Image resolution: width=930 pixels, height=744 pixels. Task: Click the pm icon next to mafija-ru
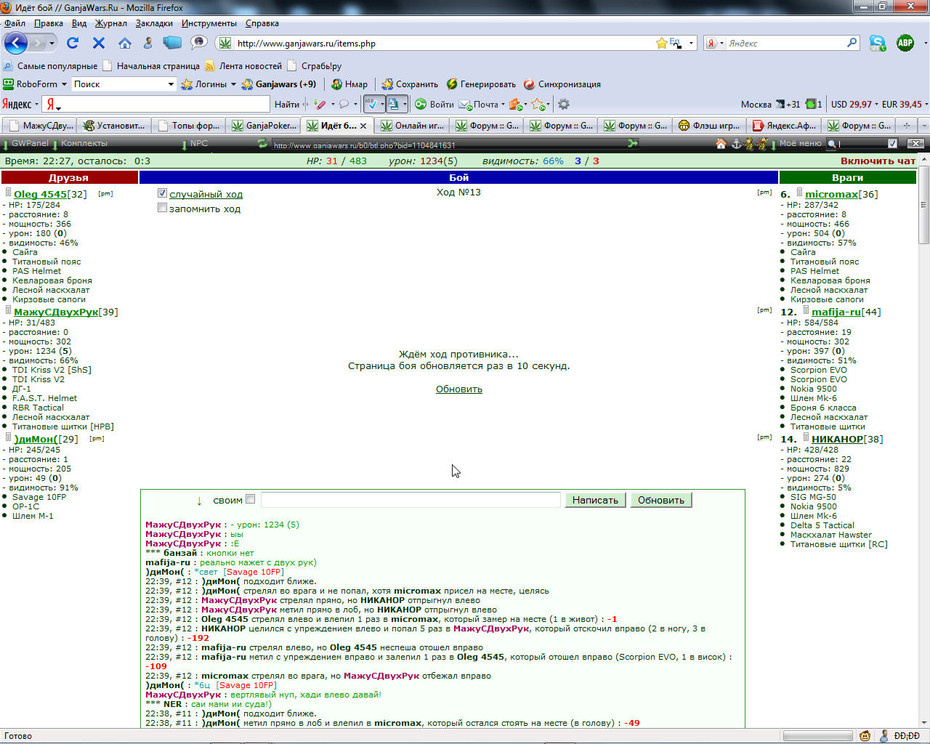[765, 310]
